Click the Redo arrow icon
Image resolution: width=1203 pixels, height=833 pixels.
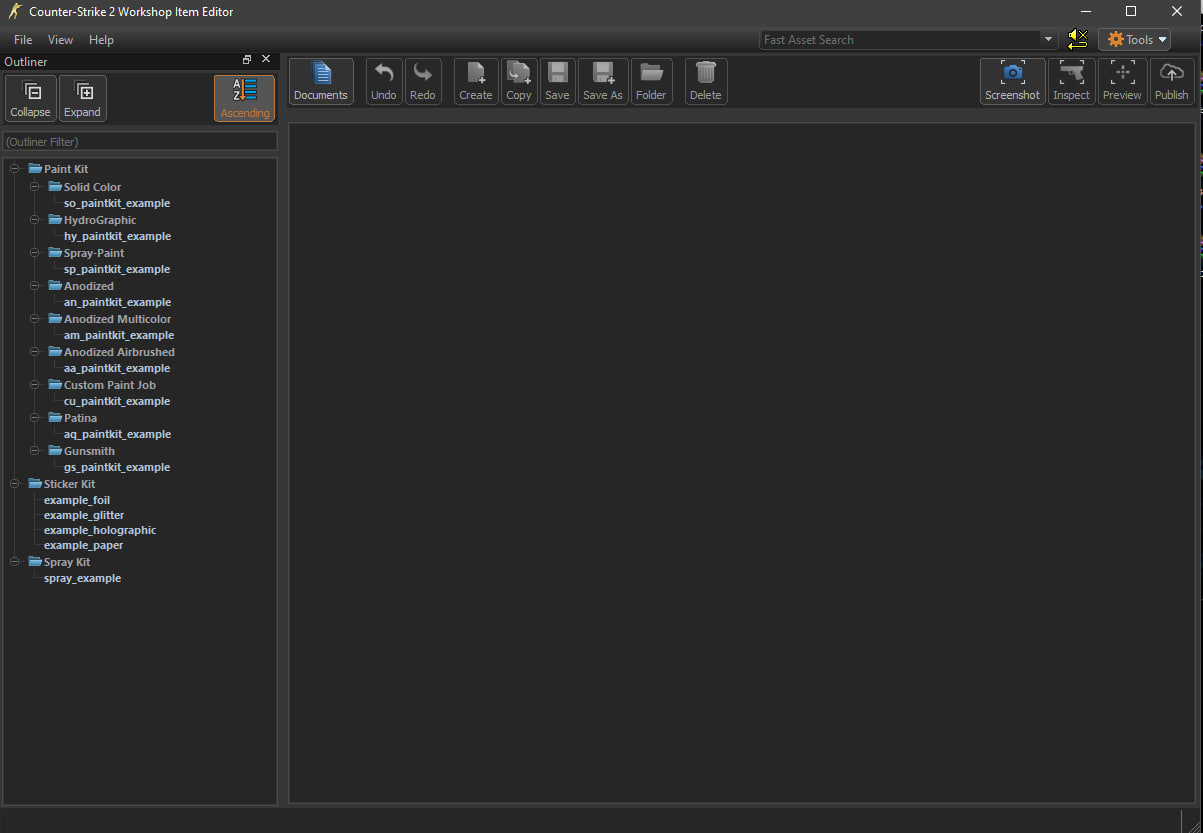coord(423,81)
